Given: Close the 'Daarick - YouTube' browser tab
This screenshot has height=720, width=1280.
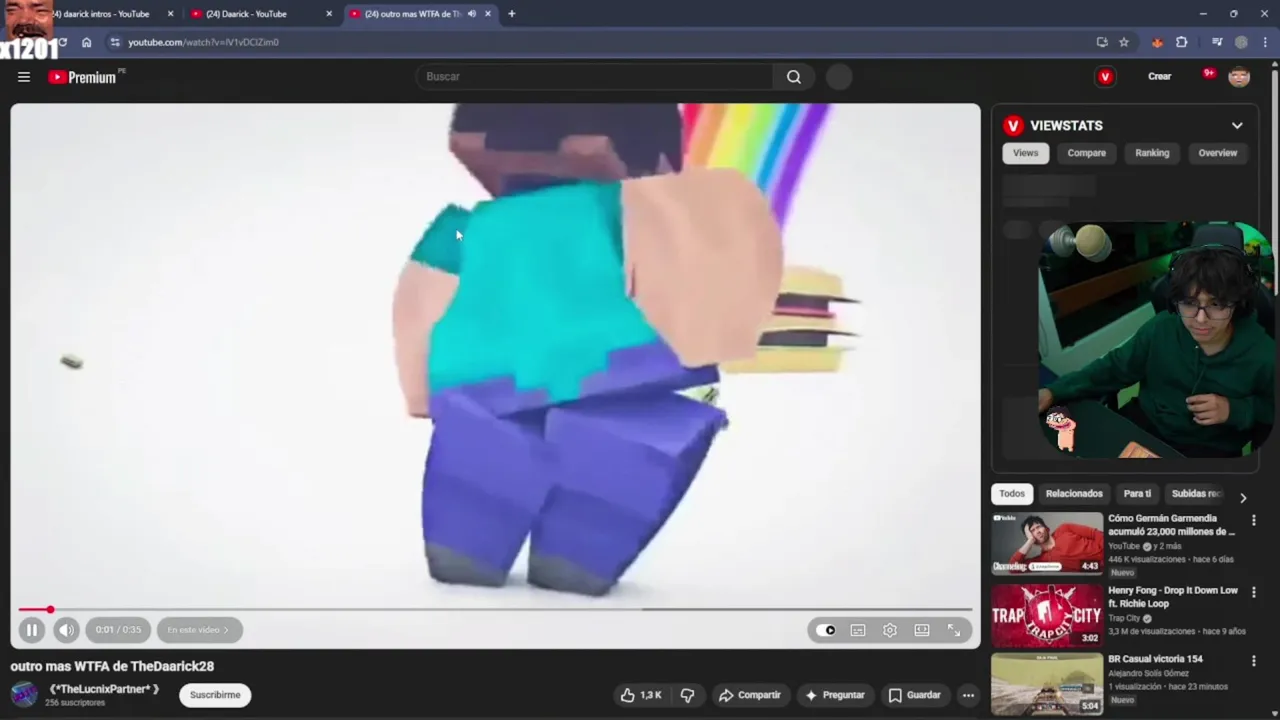Looking at the screenshot, I should tap(329, 14).
